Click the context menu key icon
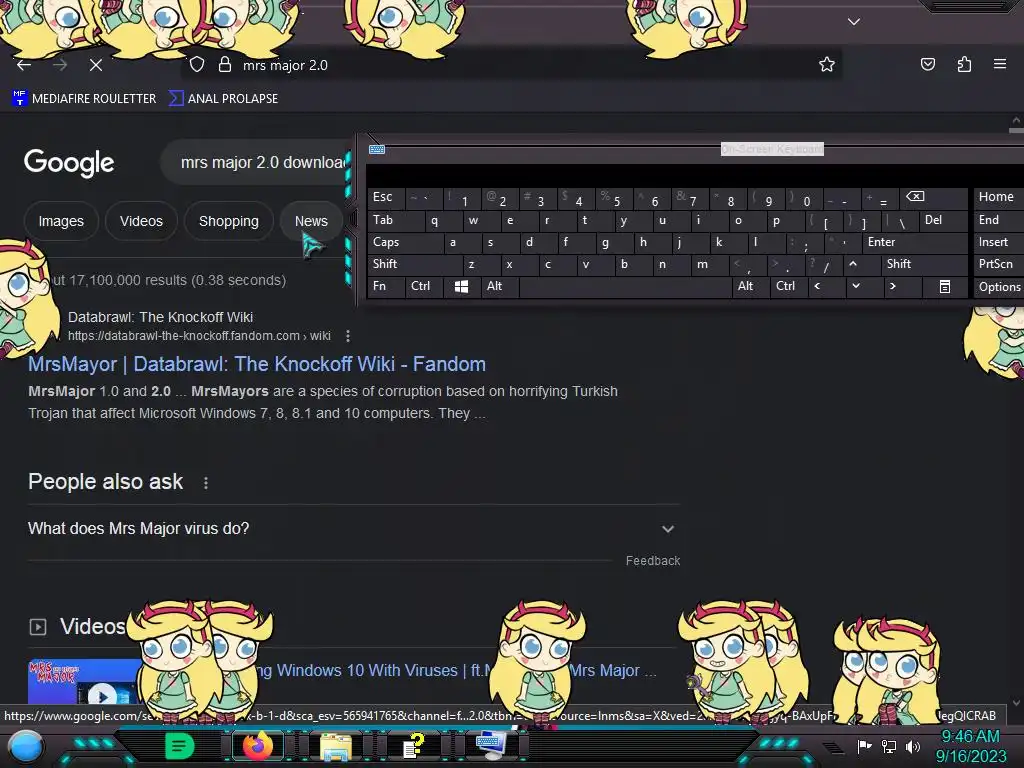The width and height of the screenshot is (1024, 768). 944,287
